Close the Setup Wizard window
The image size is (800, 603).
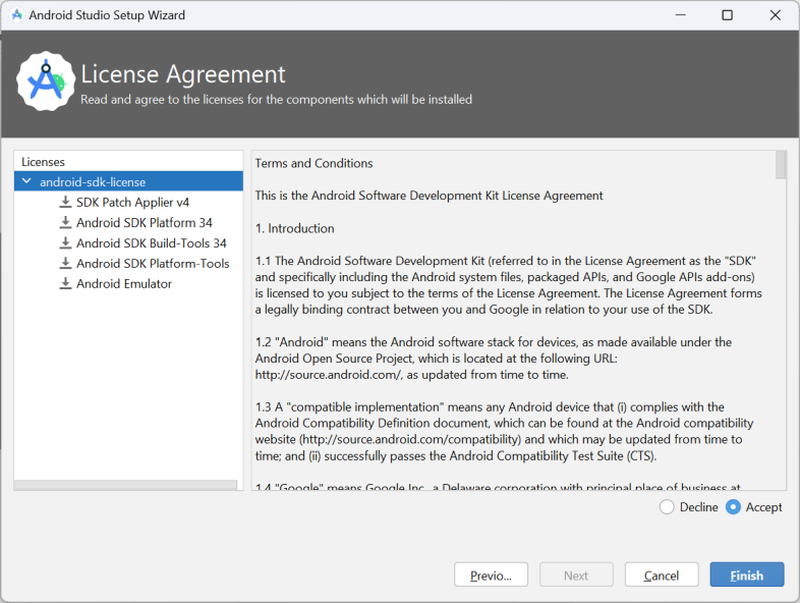[775, 15]
